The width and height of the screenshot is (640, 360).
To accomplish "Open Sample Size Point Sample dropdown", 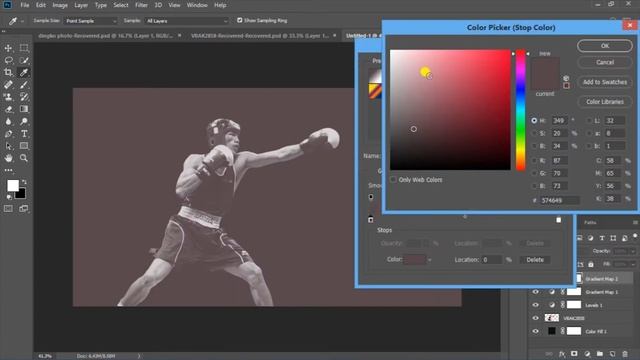I will tap(91, 21).
